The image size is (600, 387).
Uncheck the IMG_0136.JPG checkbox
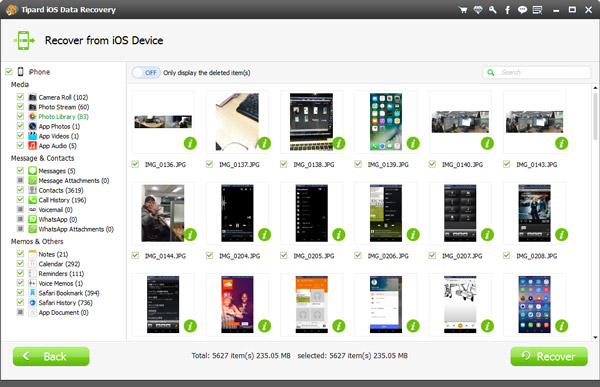(135, 164)
